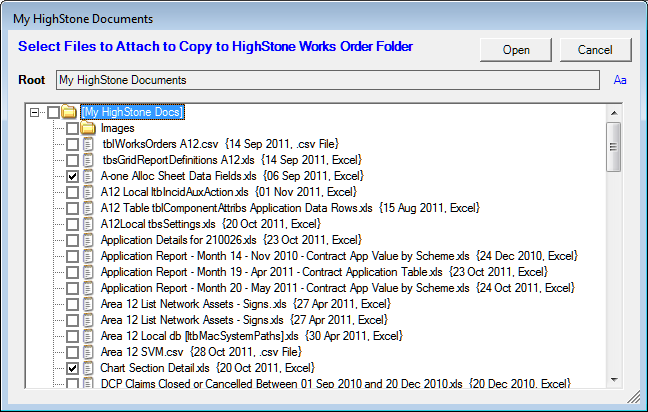Check Application Details for 210026.xls checkbox
This screenshot has width=648, height=412.
[x=72, y=241]
